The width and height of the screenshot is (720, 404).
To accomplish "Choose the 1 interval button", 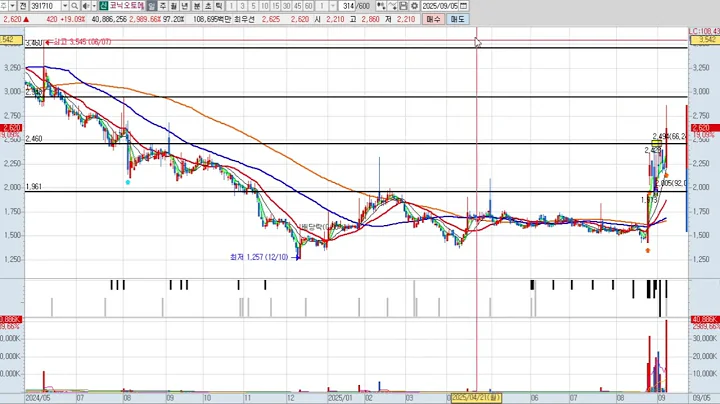I will (231, 6).
